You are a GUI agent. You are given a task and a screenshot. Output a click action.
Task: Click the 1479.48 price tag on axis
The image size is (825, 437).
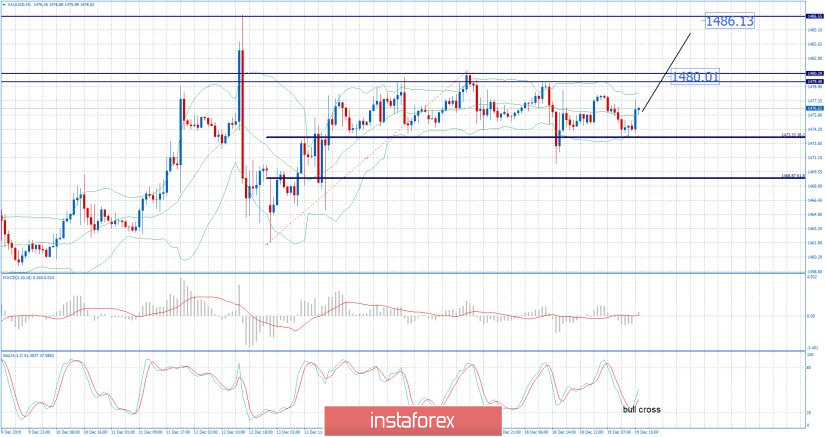814,82
